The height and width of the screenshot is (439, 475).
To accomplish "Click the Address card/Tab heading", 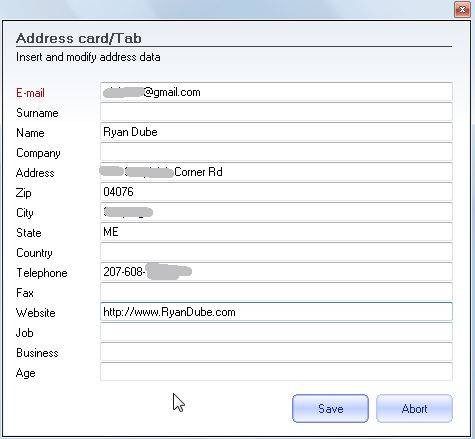I will pos(79,38).
